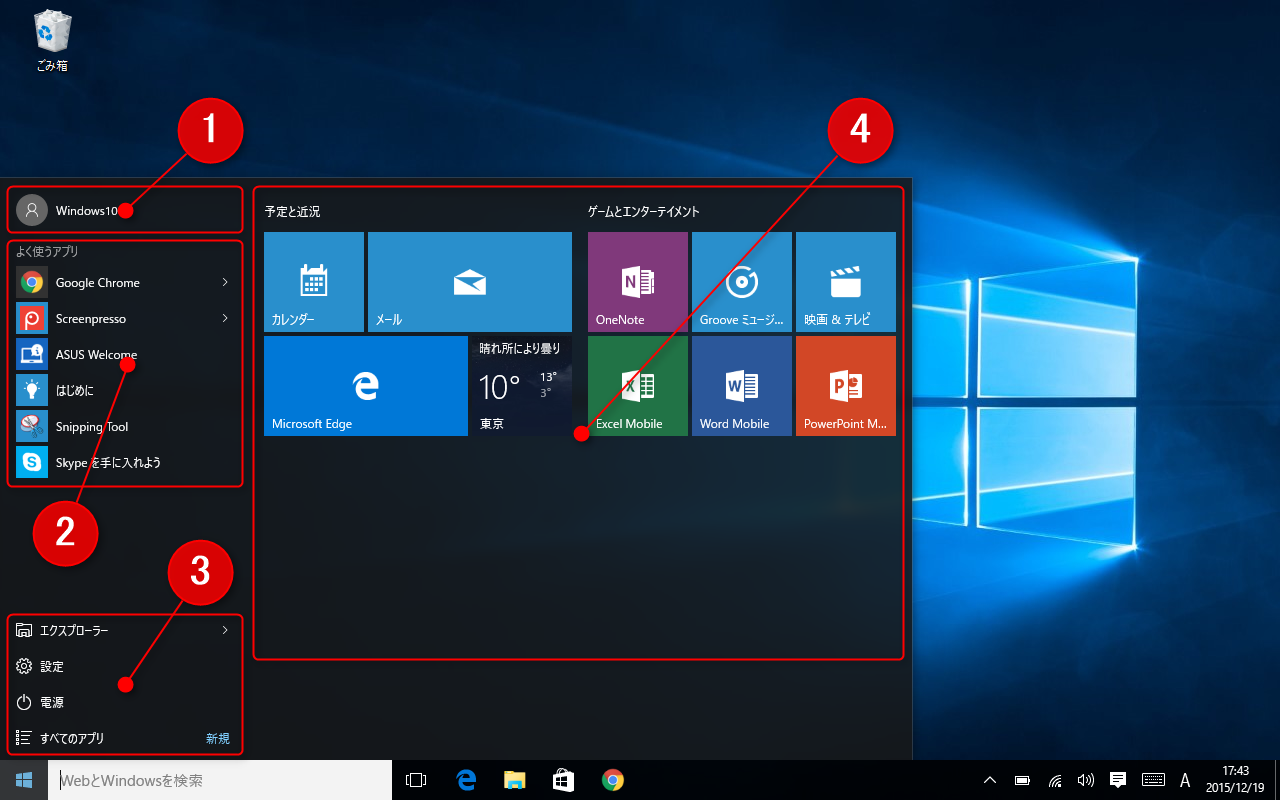The width and height of the screenshot is (1280, 800).
Task: Open the OneNote tile
Action: (638, 282)
